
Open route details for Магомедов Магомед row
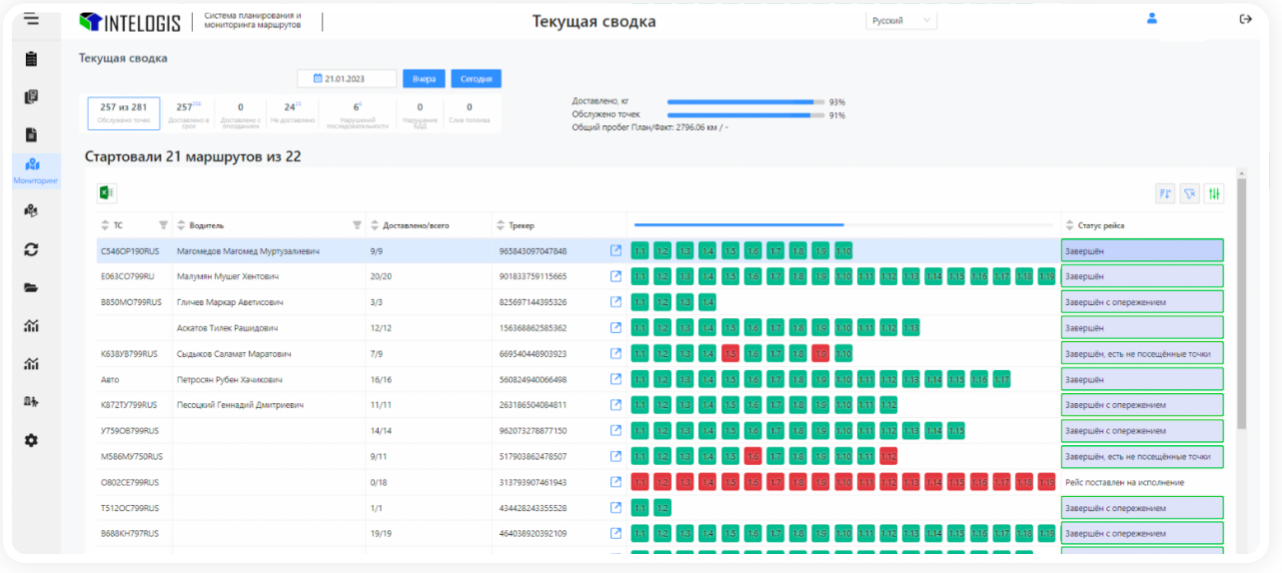(x=616, y=251)
